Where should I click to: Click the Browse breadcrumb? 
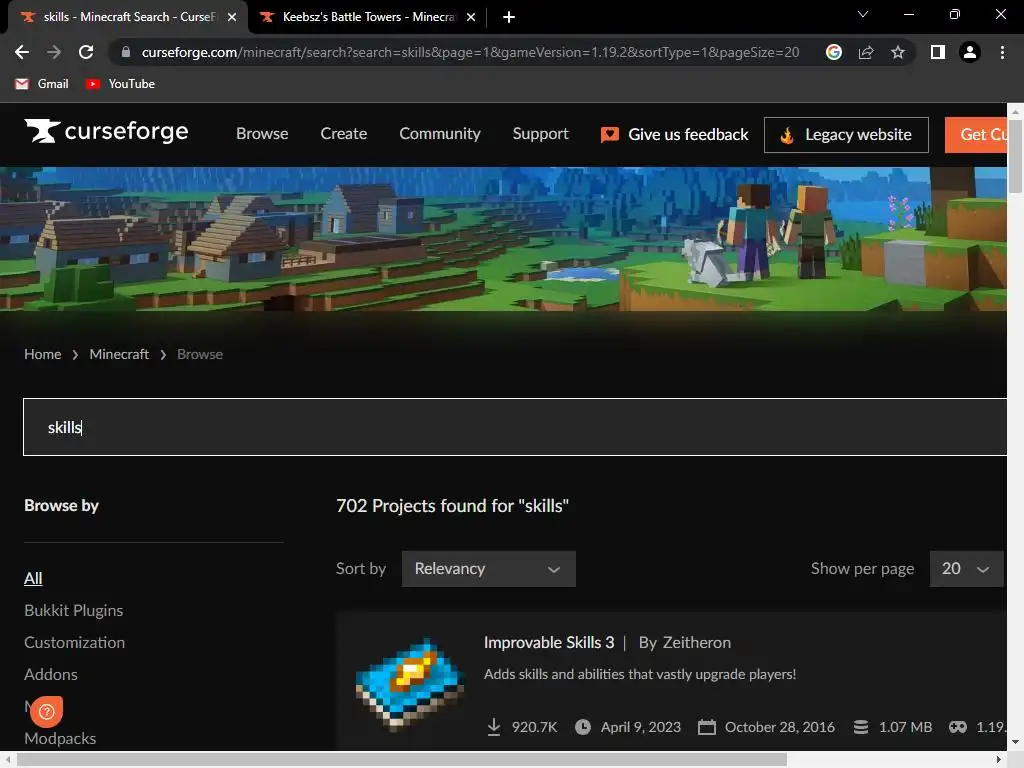click(x=200, y=354)
